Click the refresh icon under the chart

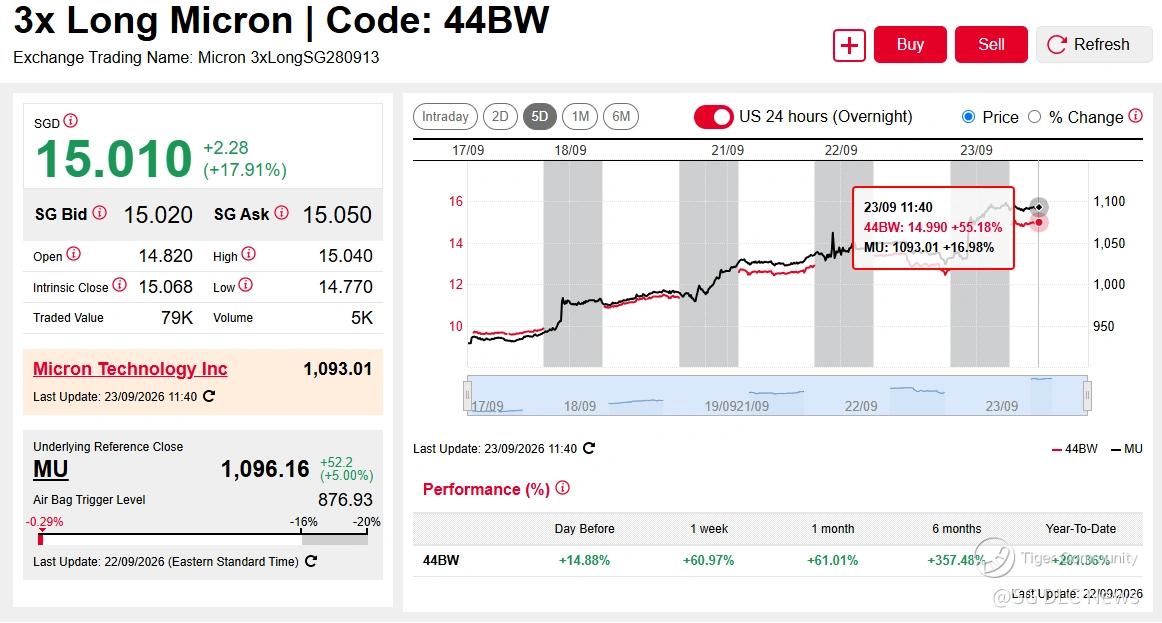click(x=589, y=448)
